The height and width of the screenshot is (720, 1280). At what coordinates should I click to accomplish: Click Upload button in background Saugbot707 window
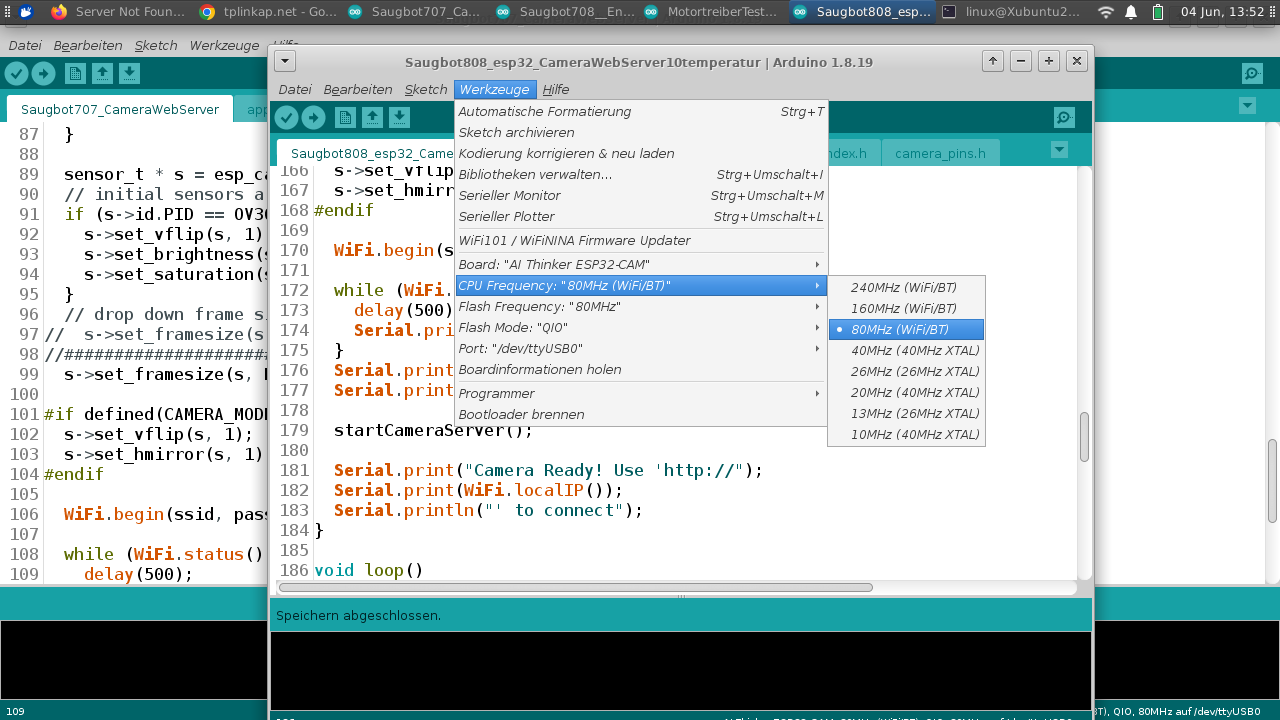click(x=43, y=73)
